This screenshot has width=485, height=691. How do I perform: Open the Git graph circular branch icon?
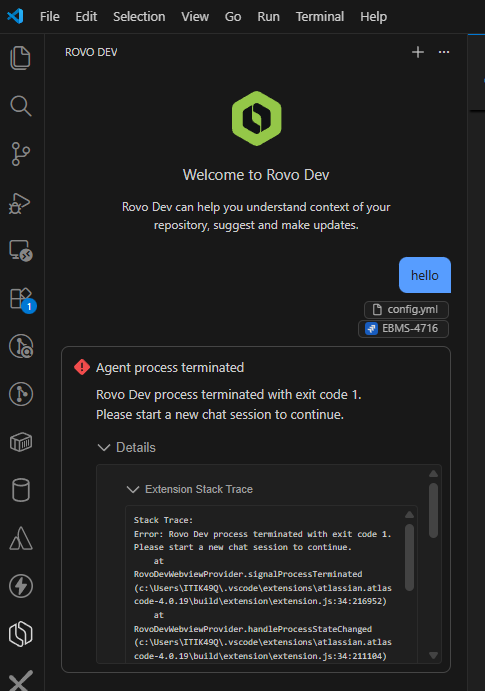[21, 394]
